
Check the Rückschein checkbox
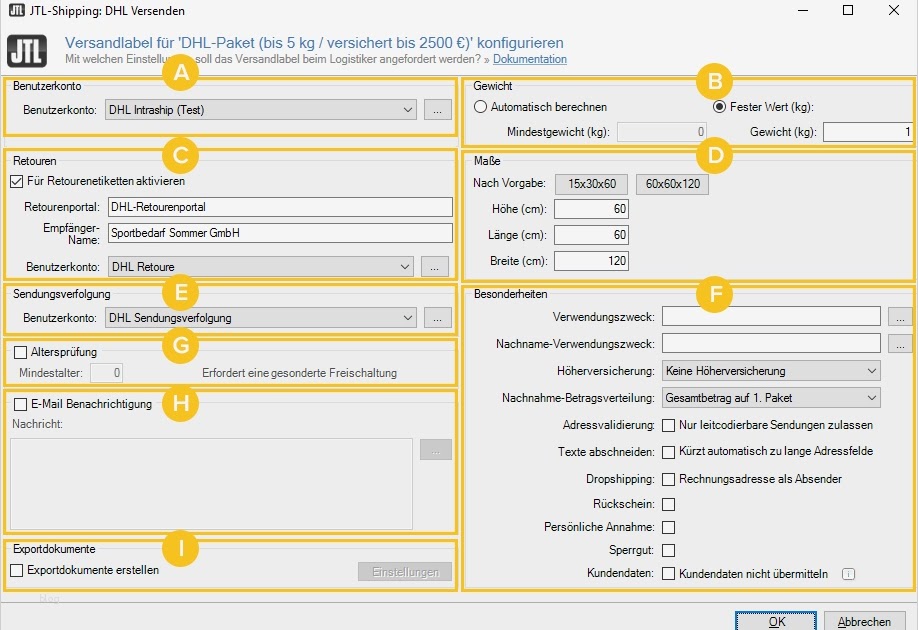(668, 504)
